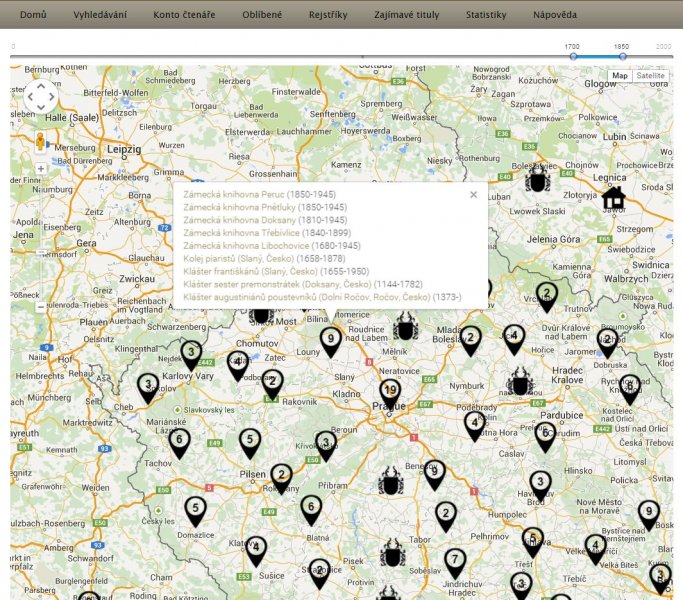This screenshot has width=683, height=600.
Task: Click cluster marker 5 north of Pilsen
Action: pos(250,442)
